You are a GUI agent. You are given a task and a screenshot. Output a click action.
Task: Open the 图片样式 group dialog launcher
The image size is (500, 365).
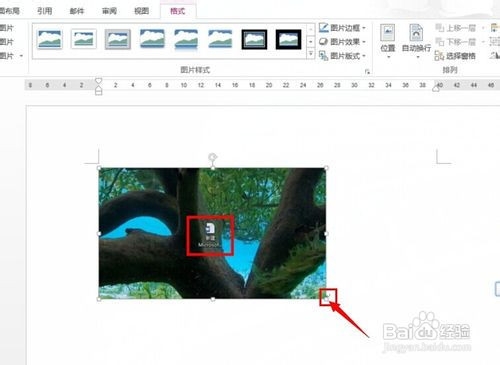367,71
